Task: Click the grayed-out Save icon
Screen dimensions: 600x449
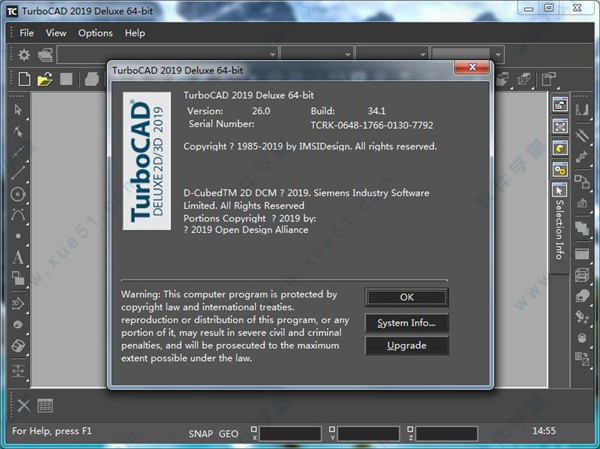Action: coord(66,79)
